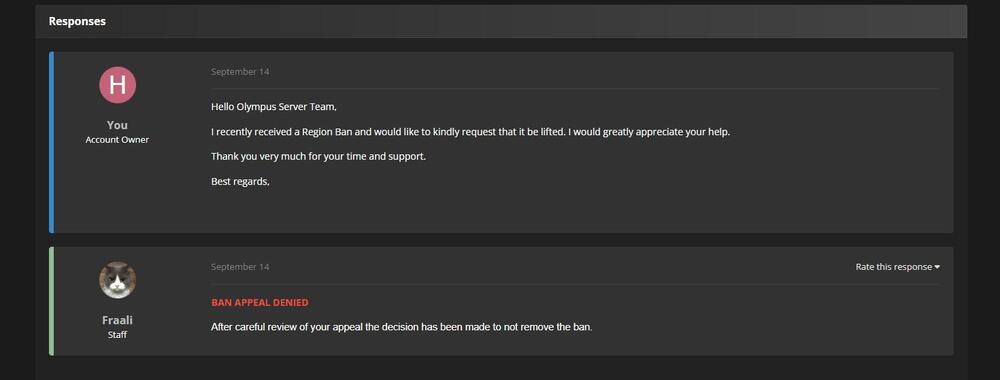Click the pink H avatar icon
This screenshot has width=1000, height=380.
[117, 85]
